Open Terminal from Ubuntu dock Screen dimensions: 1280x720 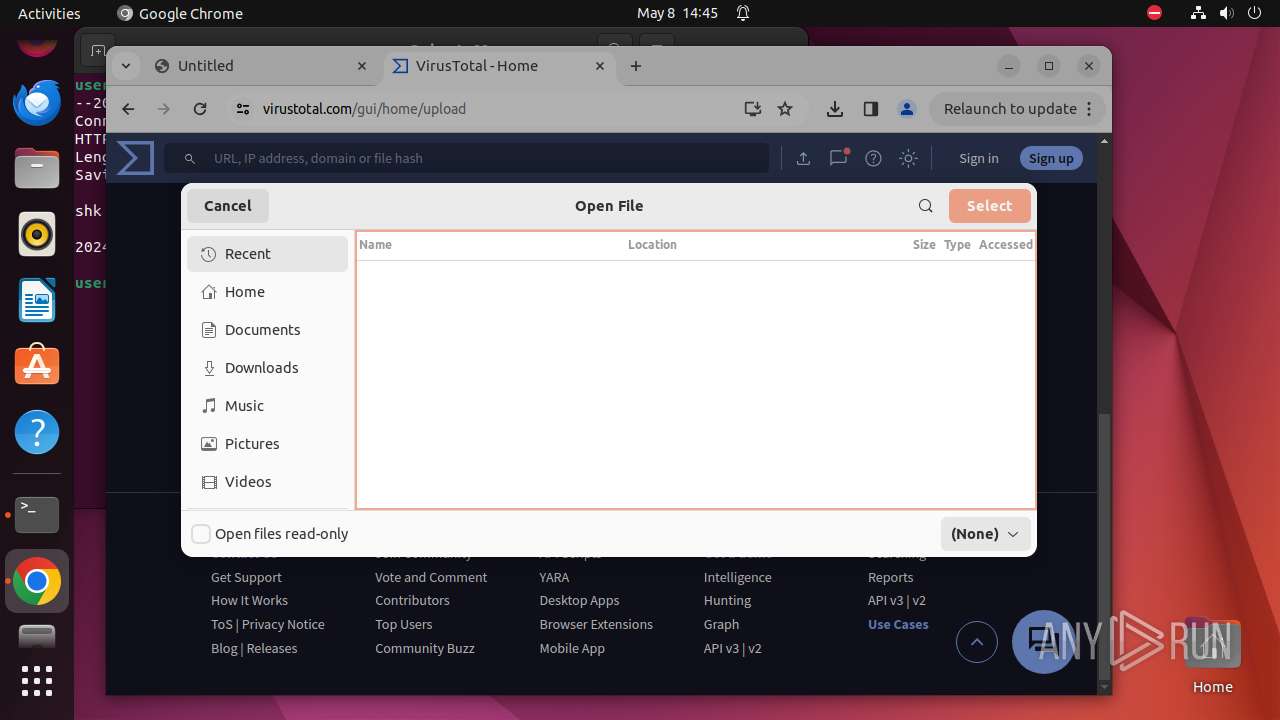click(x=37, y=514)
